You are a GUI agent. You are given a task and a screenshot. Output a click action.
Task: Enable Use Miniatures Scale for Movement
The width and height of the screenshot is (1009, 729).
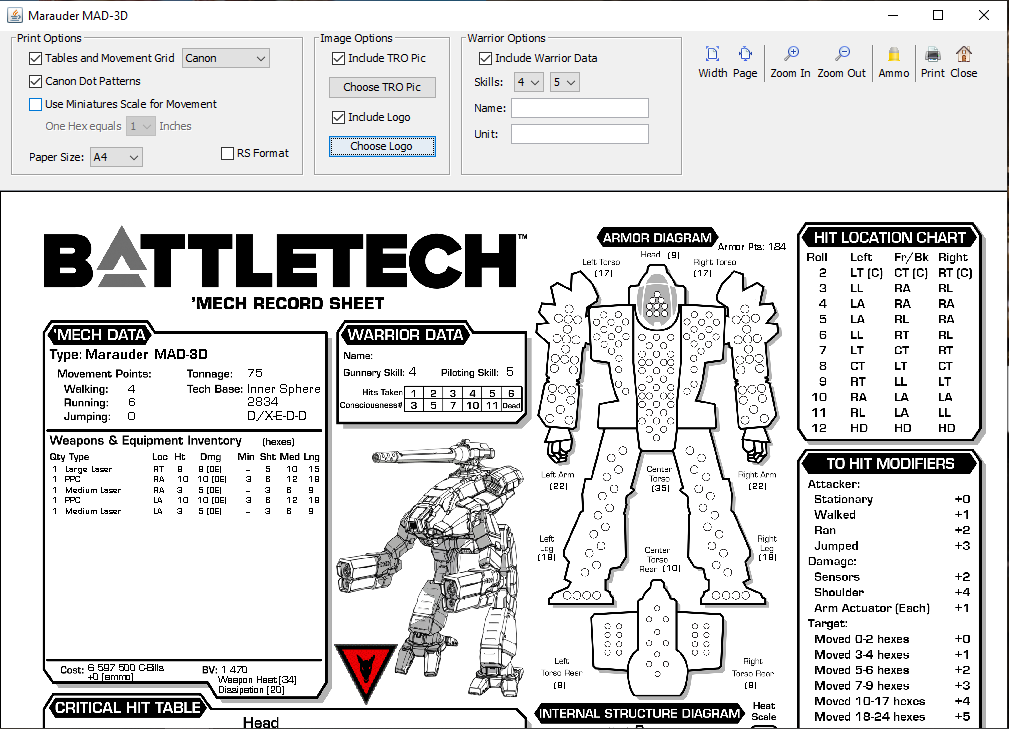(36, 105)
